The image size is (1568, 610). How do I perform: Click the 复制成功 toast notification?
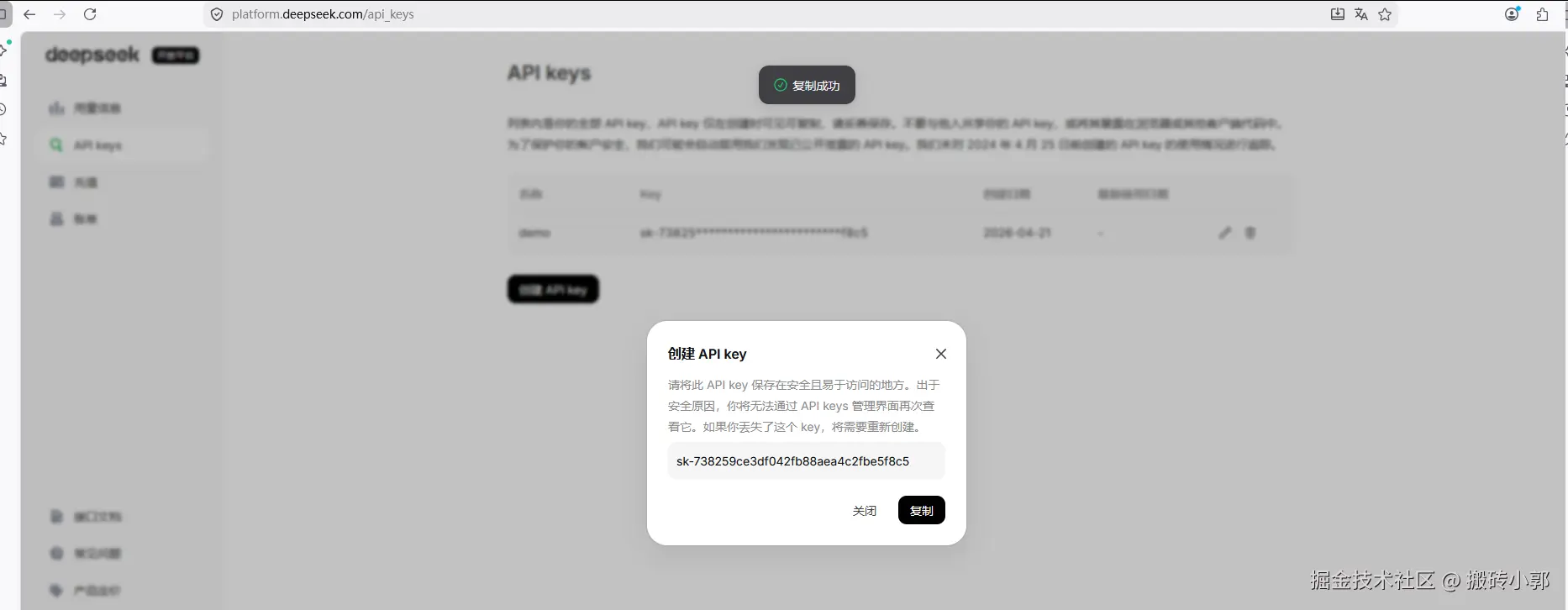click(x=807, y=85)
